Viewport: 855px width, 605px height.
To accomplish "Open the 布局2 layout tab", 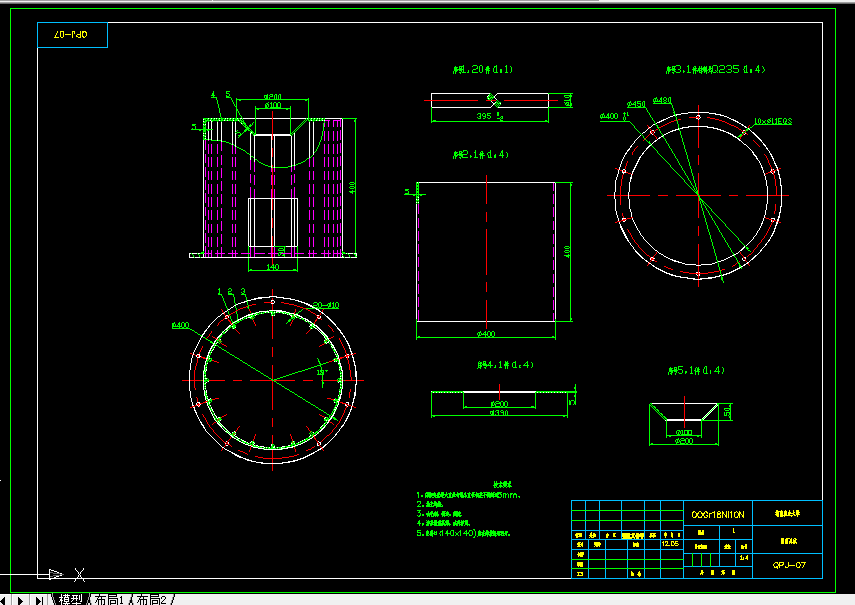I will (x=151, y=600).
